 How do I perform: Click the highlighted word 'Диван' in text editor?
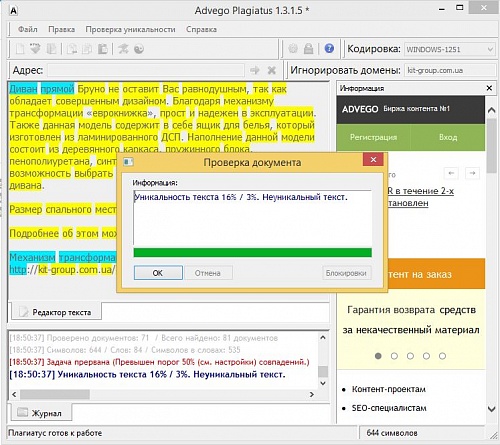tap(23, 89)
